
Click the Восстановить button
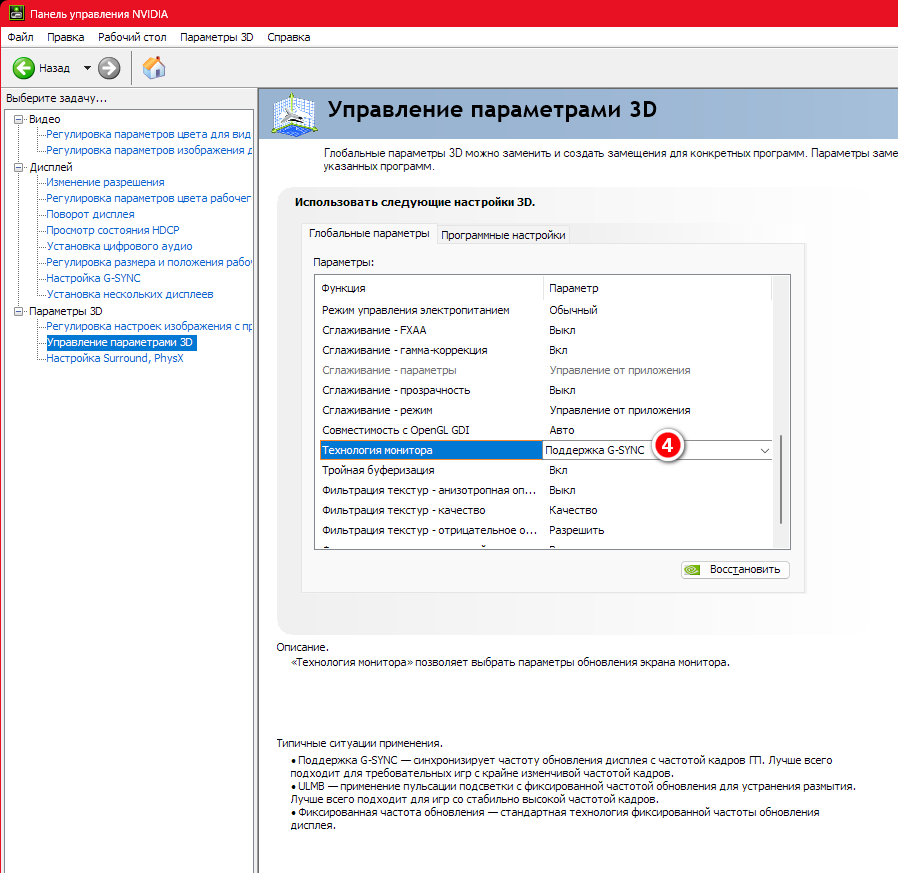pos(735,570)
